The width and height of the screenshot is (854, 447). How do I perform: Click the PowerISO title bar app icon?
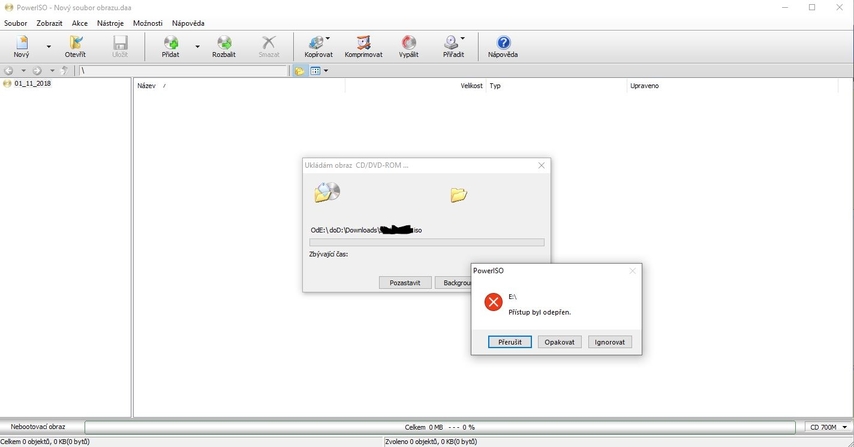(9, 8)
